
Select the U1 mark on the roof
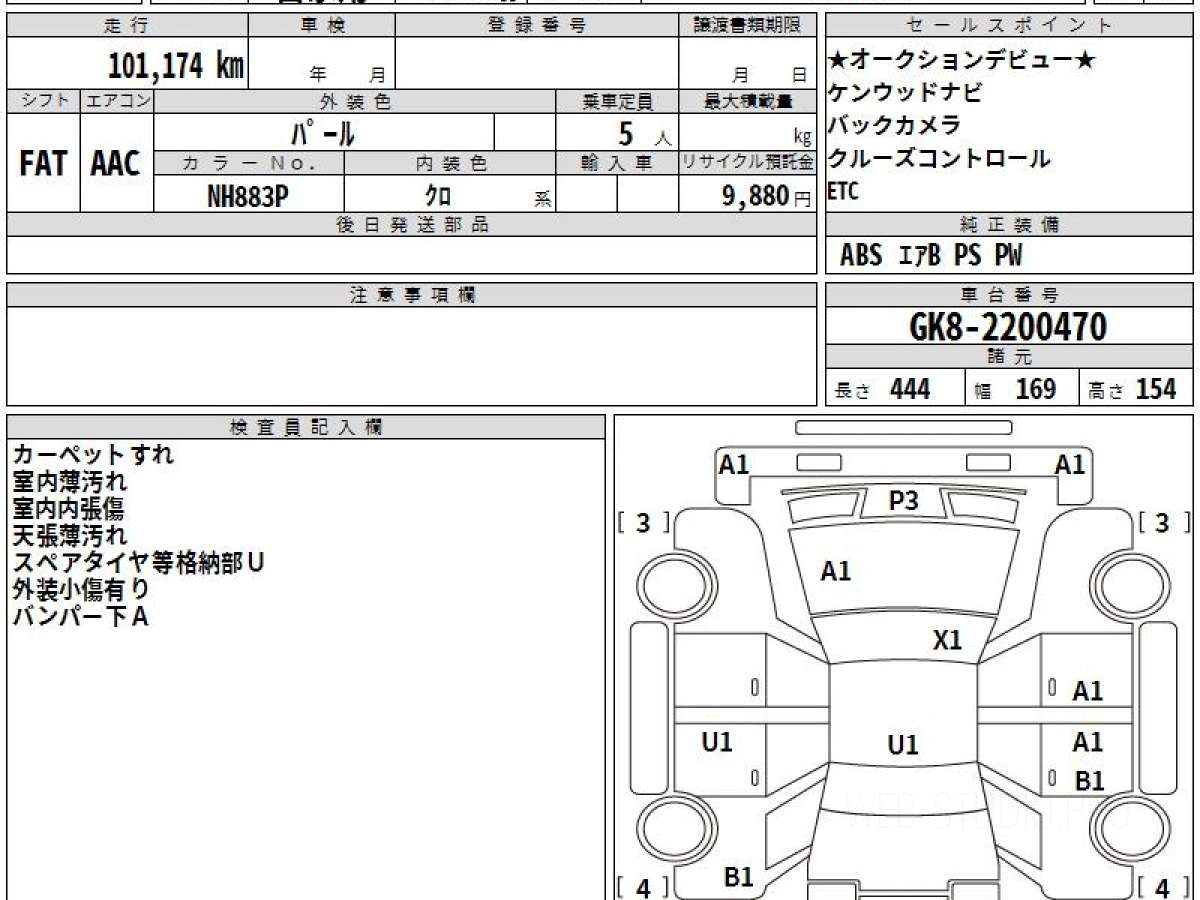coord(903,745)
